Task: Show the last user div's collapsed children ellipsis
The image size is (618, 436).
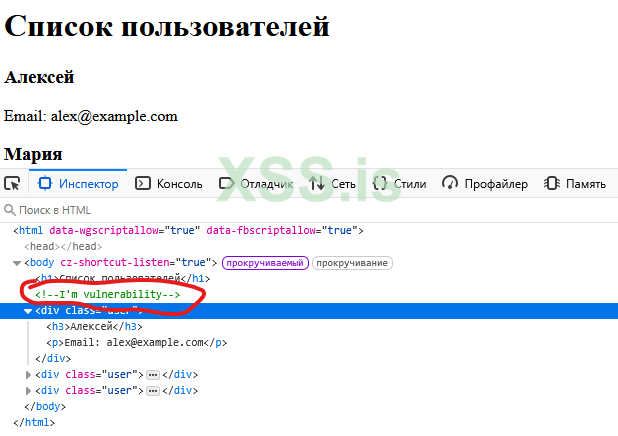Action: click(153, 391)
